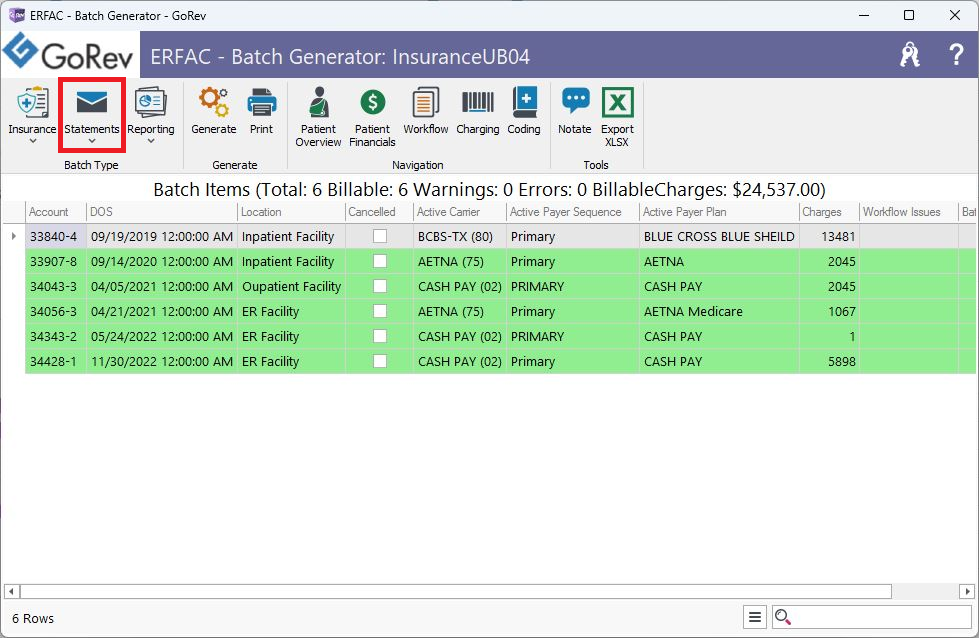Click the Oupatient Facility location cell
This screenshot has height=638, width=979.
click(x=291, y=287)
